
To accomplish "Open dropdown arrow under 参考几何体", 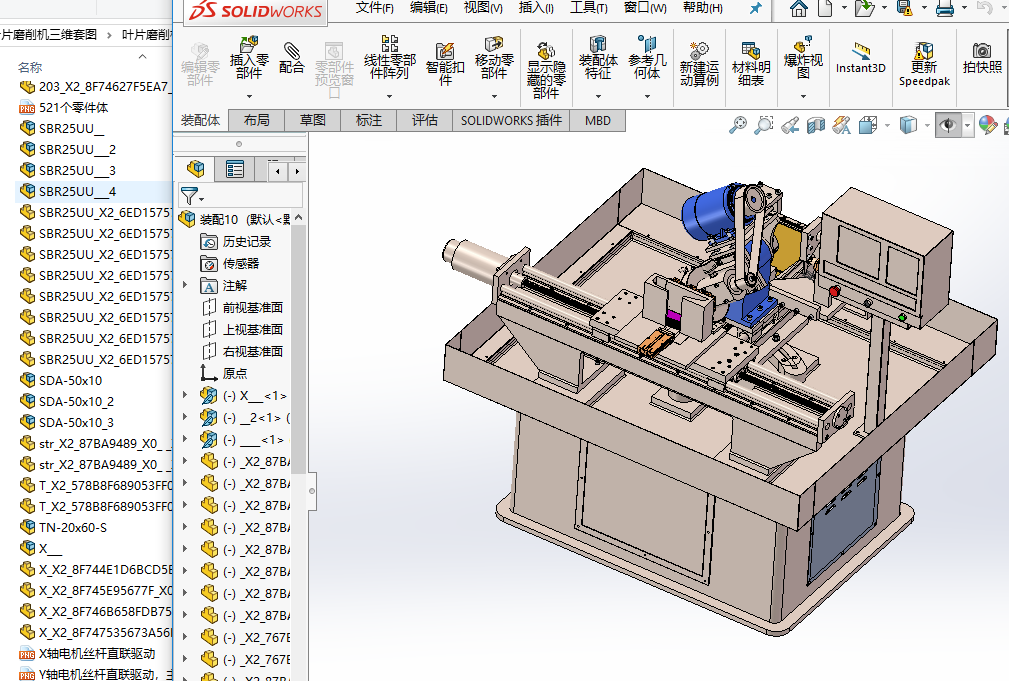I will click(647, 96).
